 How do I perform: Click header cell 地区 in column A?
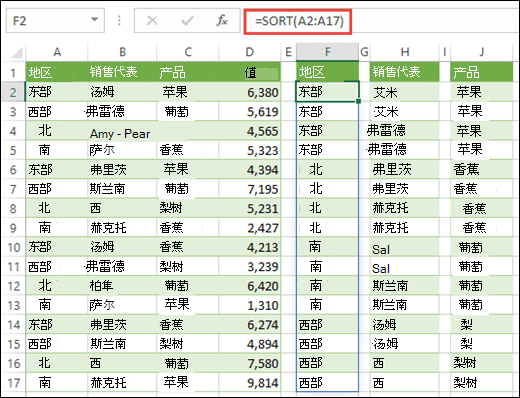pyautogui.click(x=57, y=72)
